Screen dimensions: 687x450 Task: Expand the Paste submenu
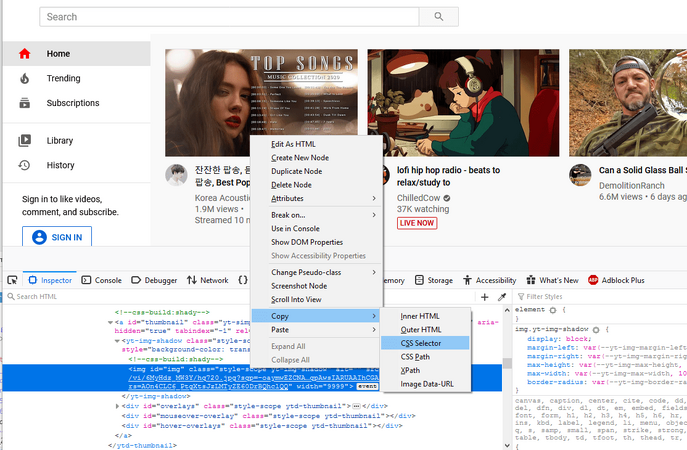coord(316,330)
